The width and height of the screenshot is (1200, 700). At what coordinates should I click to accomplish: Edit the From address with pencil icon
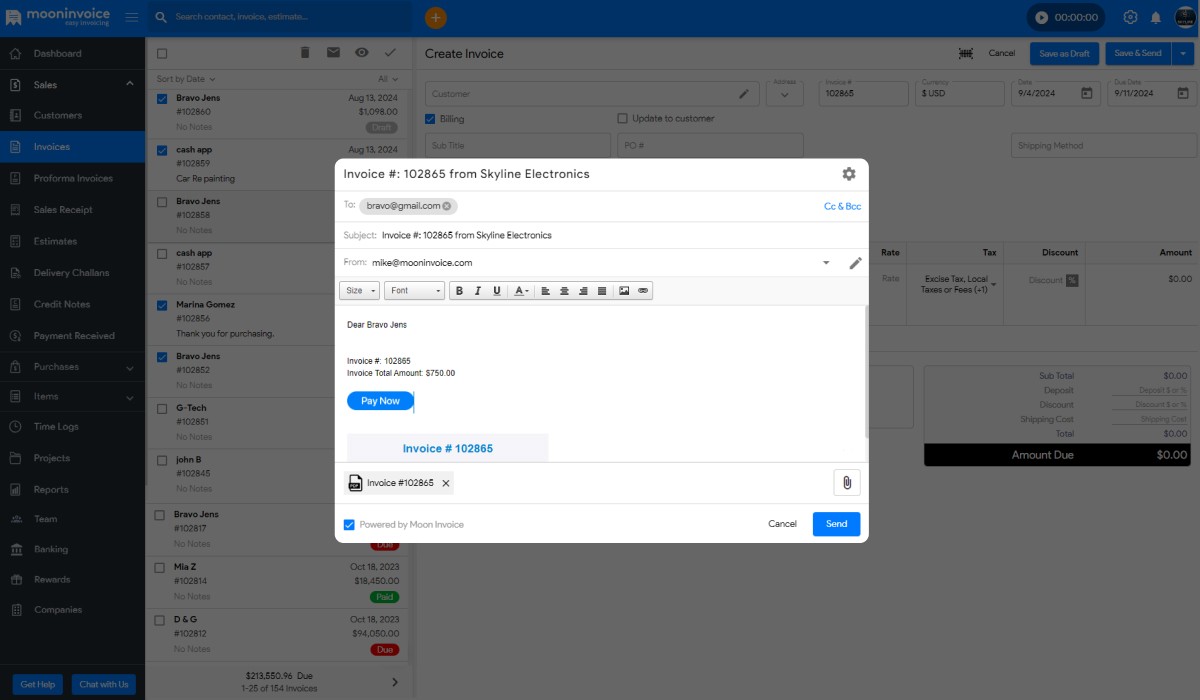coord(855,263)
